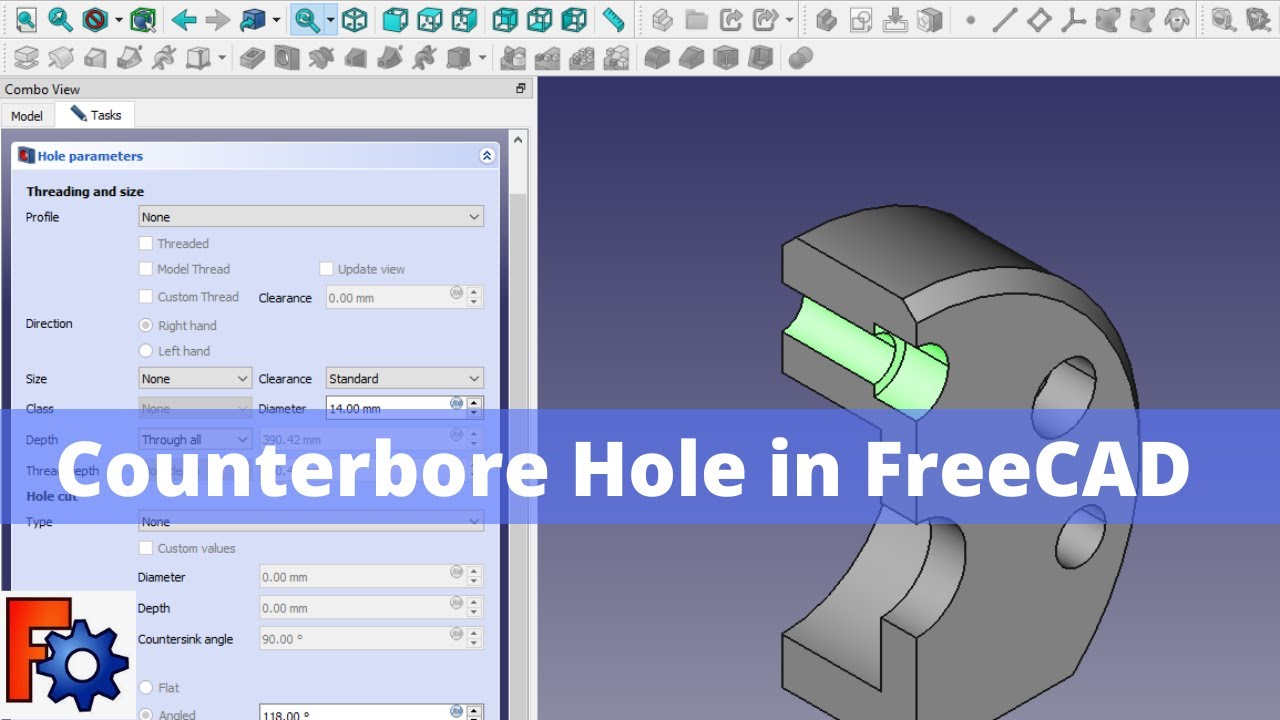Click the Boolean operation spheres icon
Image resolution: width=1280 pixels, height=720 pixels.
point(801,58)
